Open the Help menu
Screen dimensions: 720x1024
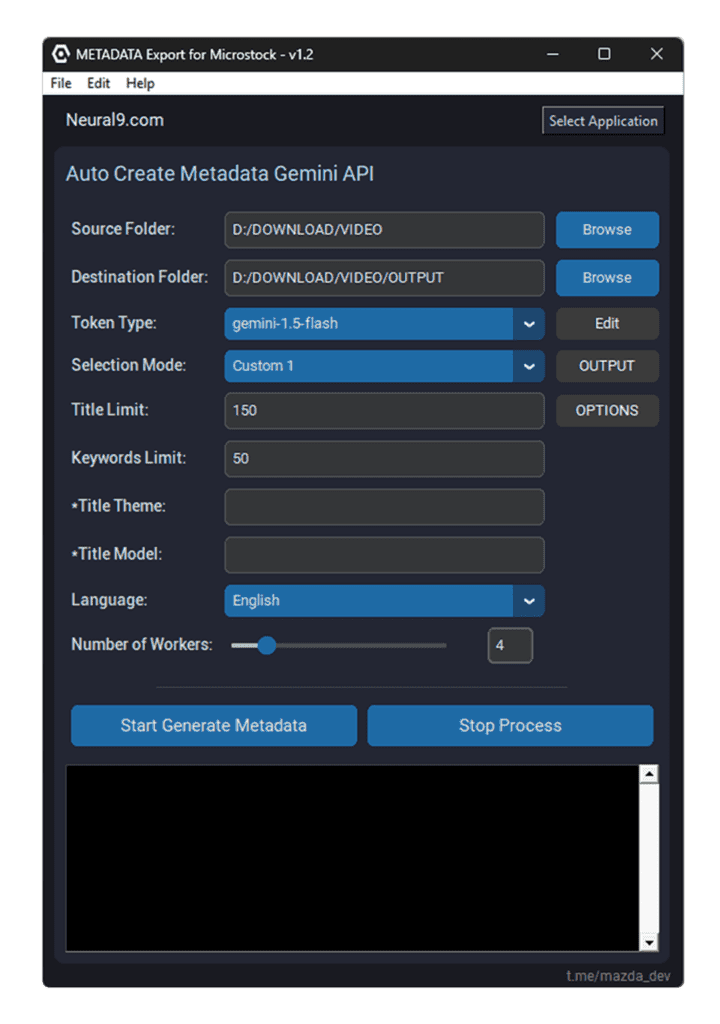[x=140, y=83]
